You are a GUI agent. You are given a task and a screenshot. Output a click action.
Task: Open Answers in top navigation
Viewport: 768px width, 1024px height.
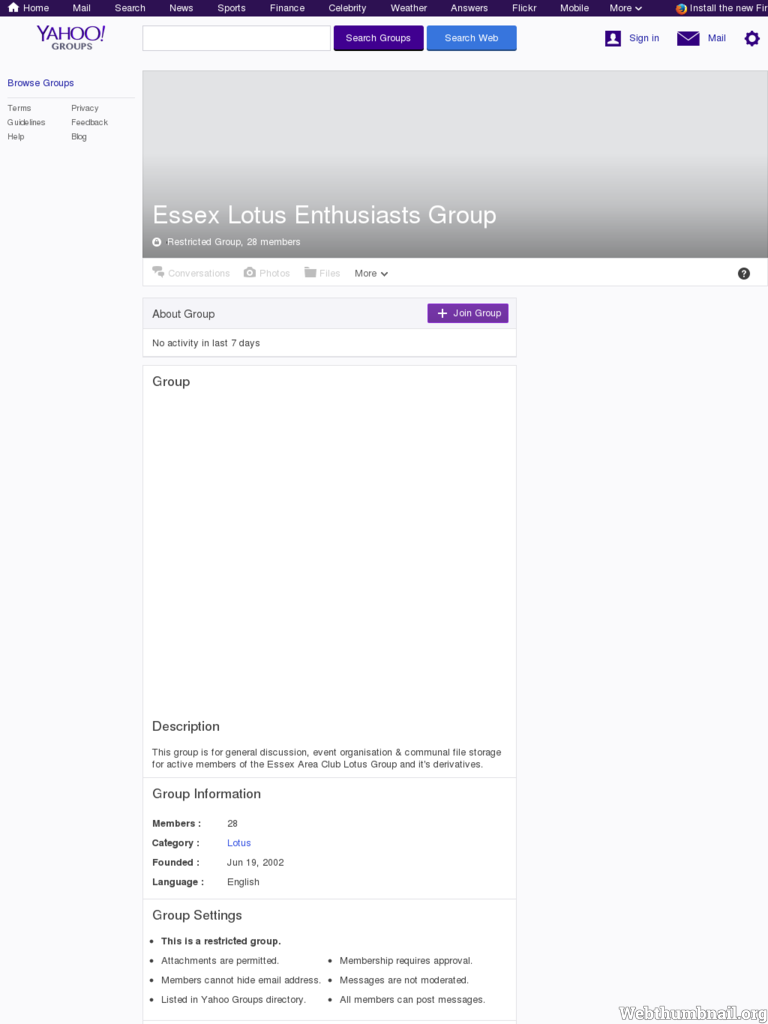[469, 8]
